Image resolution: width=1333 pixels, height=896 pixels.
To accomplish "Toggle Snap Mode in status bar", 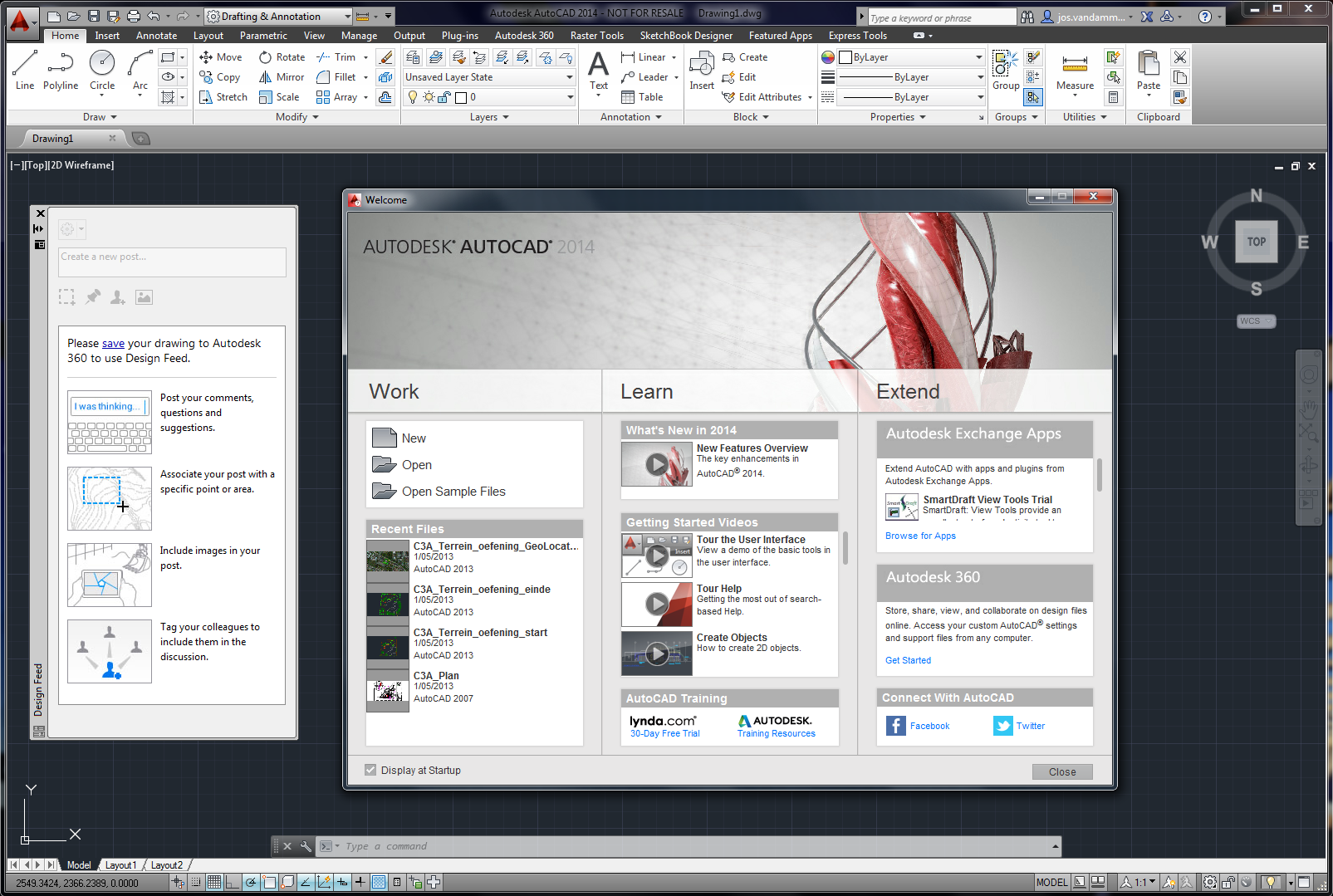I will pos(196,882).
